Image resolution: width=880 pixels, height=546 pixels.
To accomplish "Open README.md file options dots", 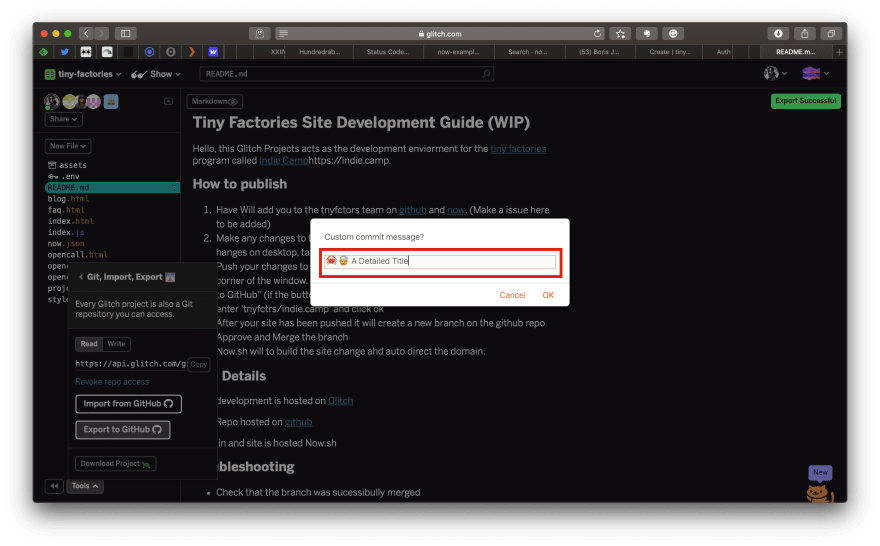I will coord(175,187).
